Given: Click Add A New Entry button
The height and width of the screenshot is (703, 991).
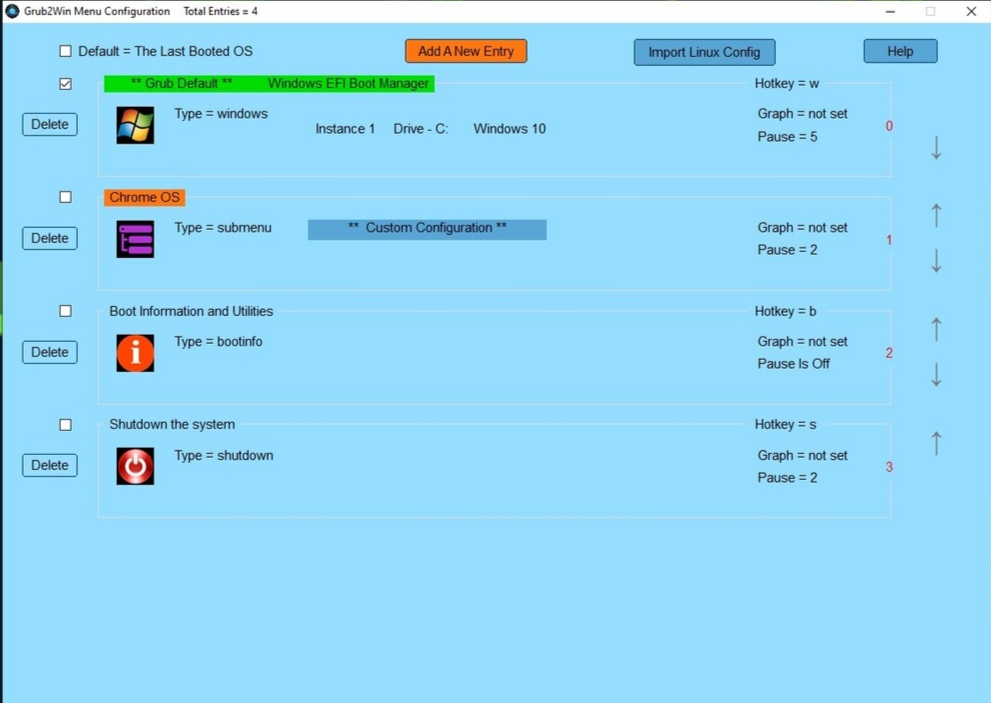Looking at the screenshot, I should (466, 51).
